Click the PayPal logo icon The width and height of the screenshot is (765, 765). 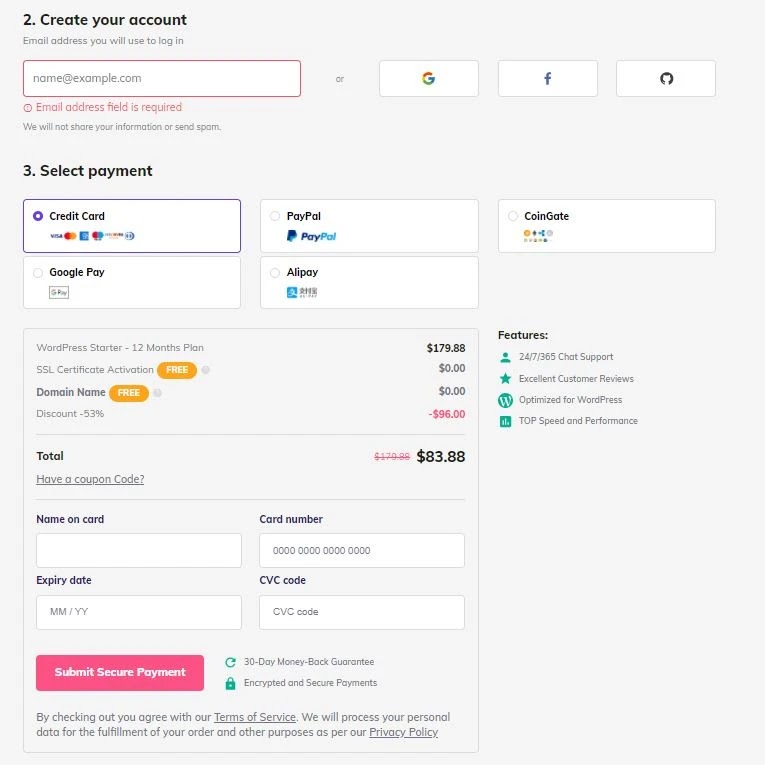(x=311, y=236)
